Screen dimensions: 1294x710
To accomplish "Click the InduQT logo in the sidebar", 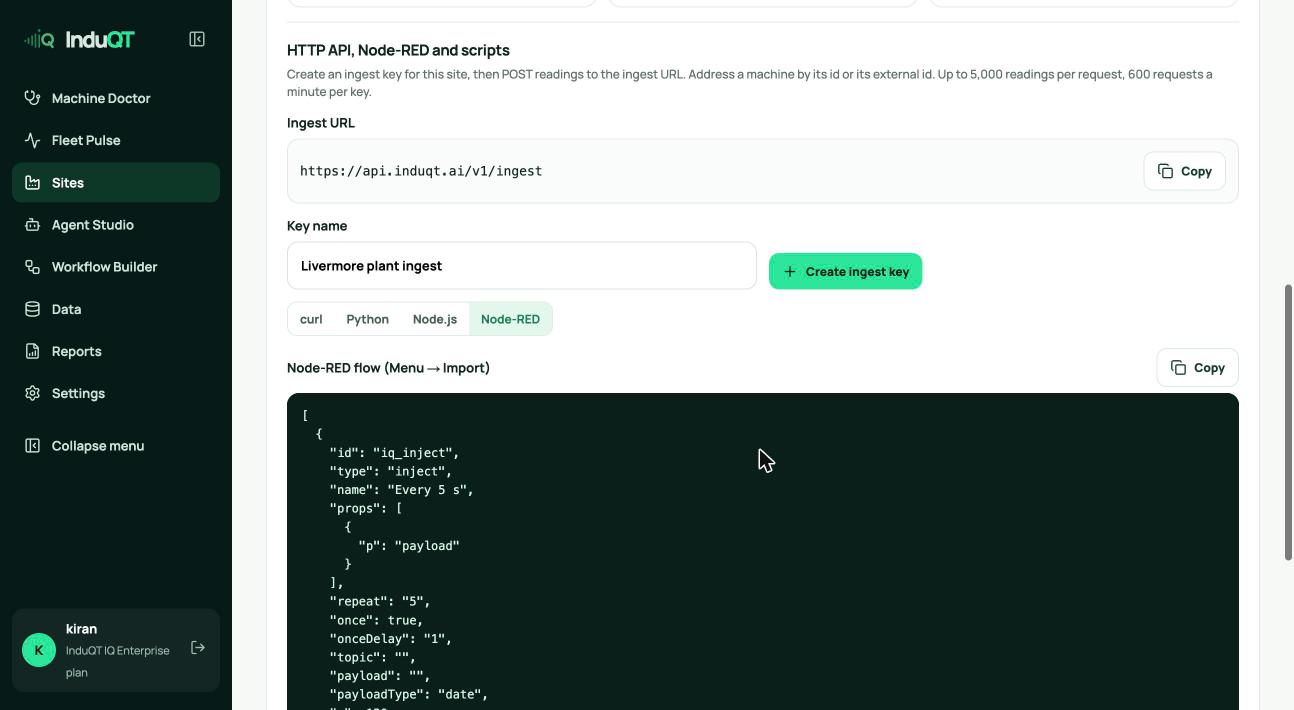I will coord(79,40).
